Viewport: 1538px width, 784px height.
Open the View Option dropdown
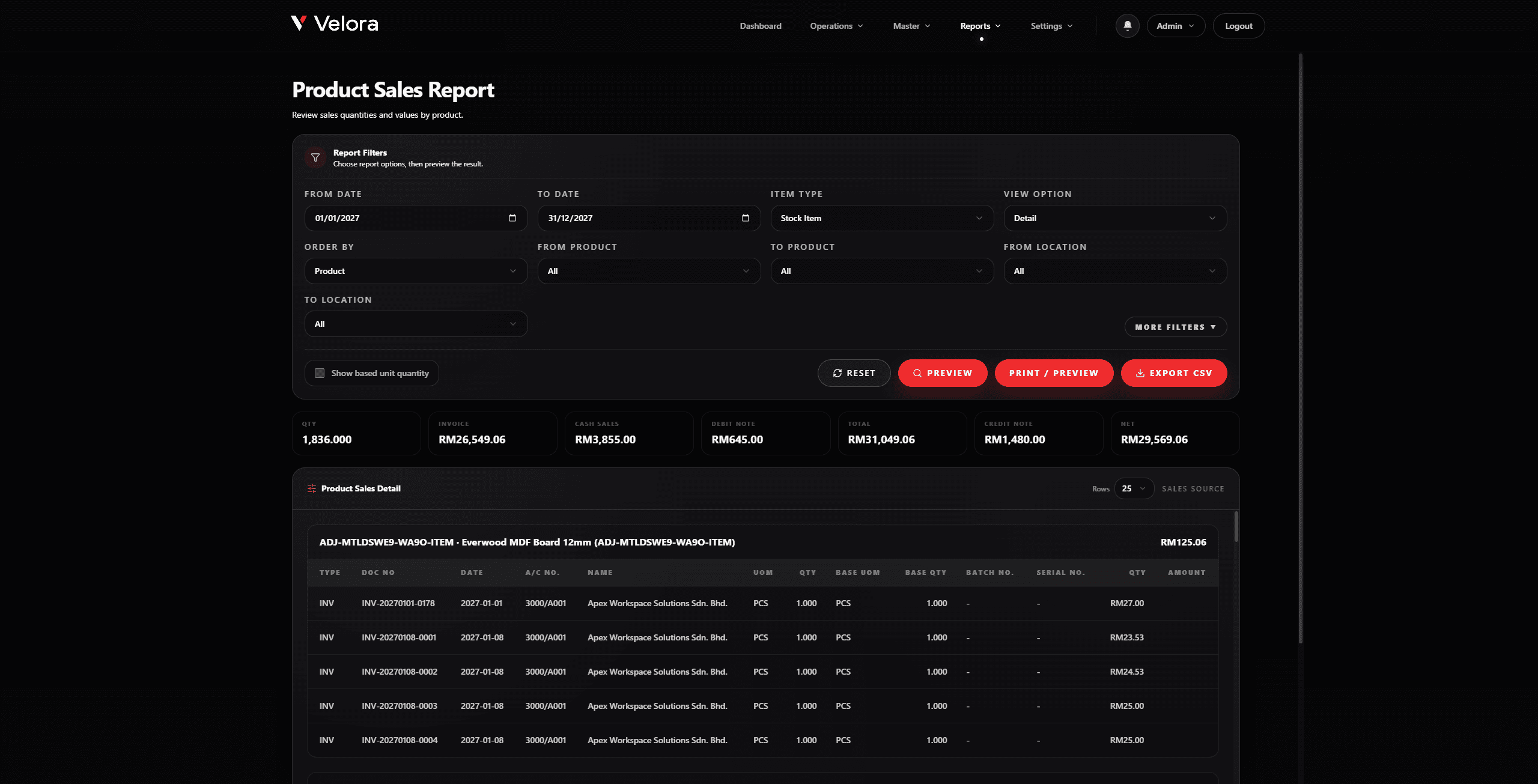click(x=1115, y=218)
